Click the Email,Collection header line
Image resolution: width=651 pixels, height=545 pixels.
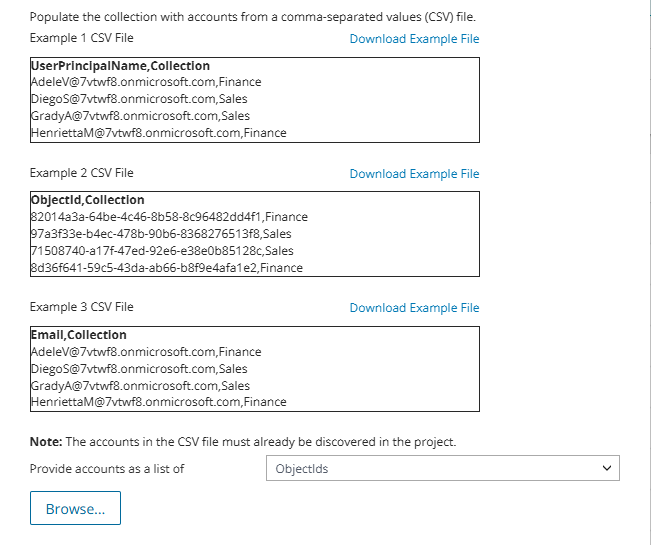click(x=79, y=335)
